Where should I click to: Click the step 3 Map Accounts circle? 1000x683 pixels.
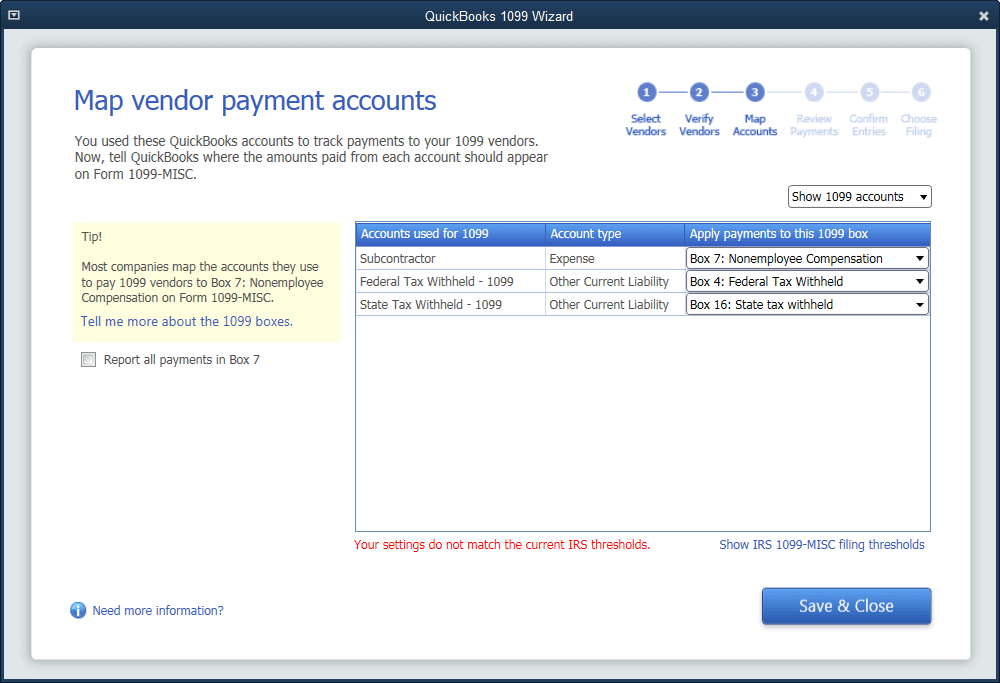click(x=755, y=92)
